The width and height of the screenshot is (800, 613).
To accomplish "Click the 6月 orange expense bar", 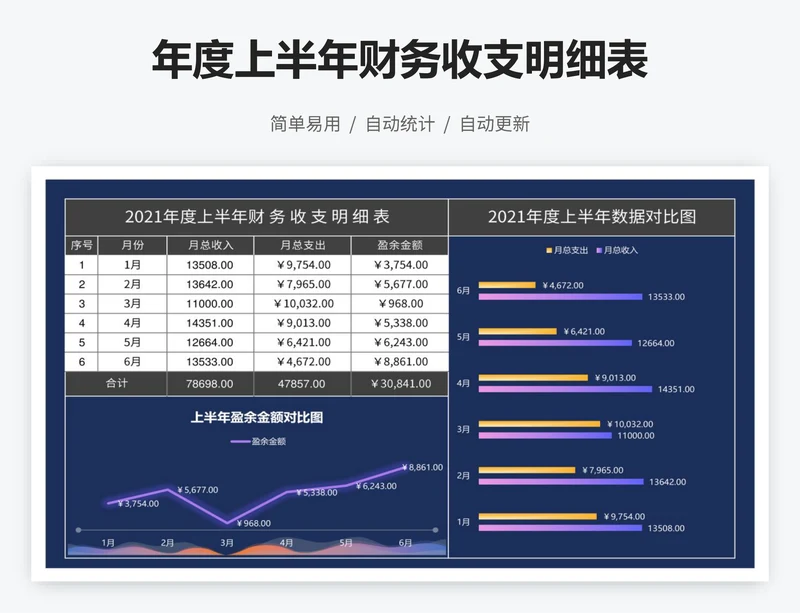I will pyautogui.click(x=507, y=285).
